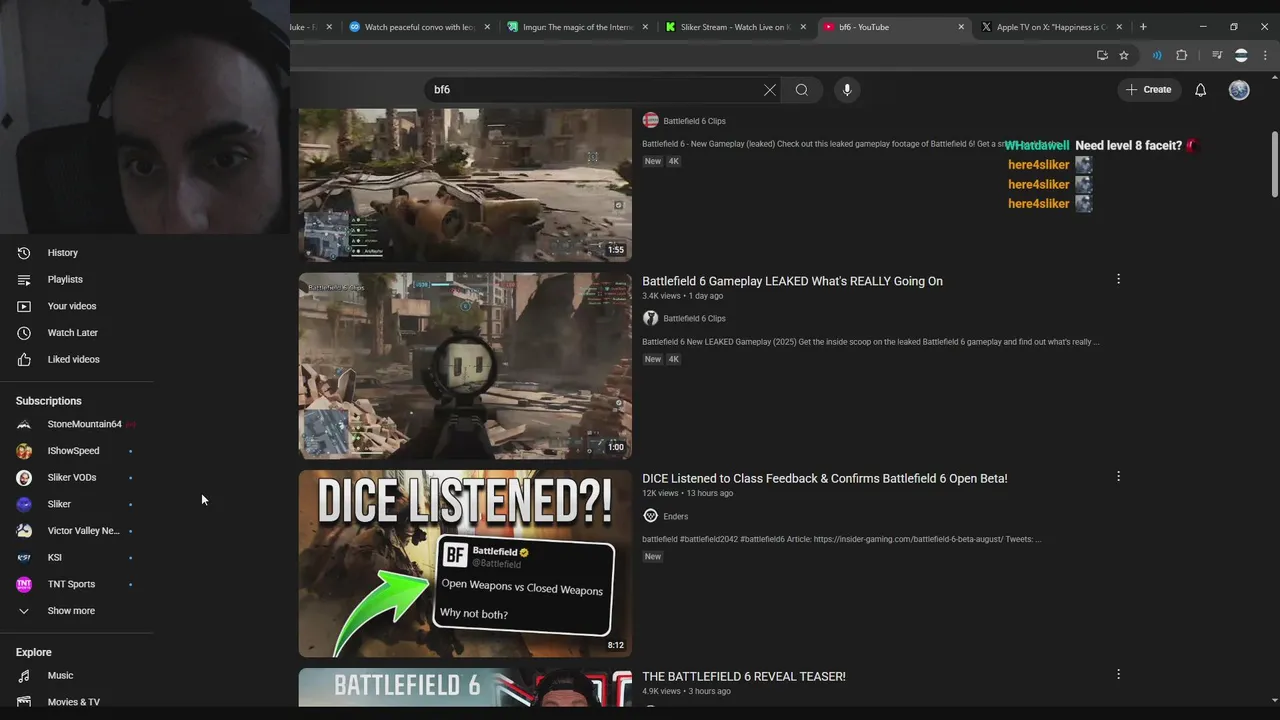Click the audio playing indicator in toolbar

[x=1157, y=55]
